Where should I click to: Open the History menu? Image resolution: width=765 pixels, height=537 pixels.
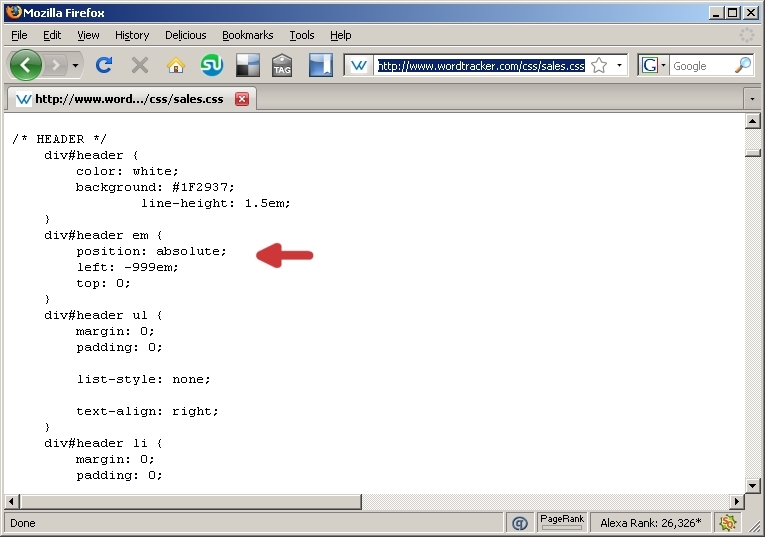coord(132,35)
